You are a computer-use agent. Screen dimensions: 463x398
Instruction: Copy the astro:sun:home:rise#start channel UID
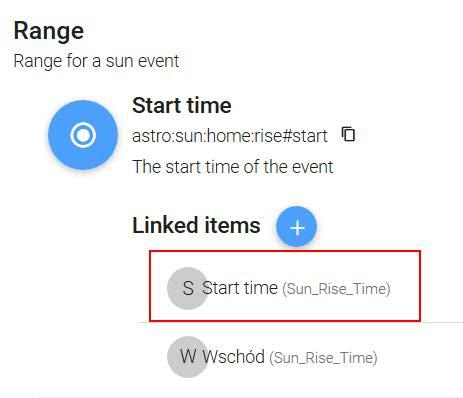(348, 134)
